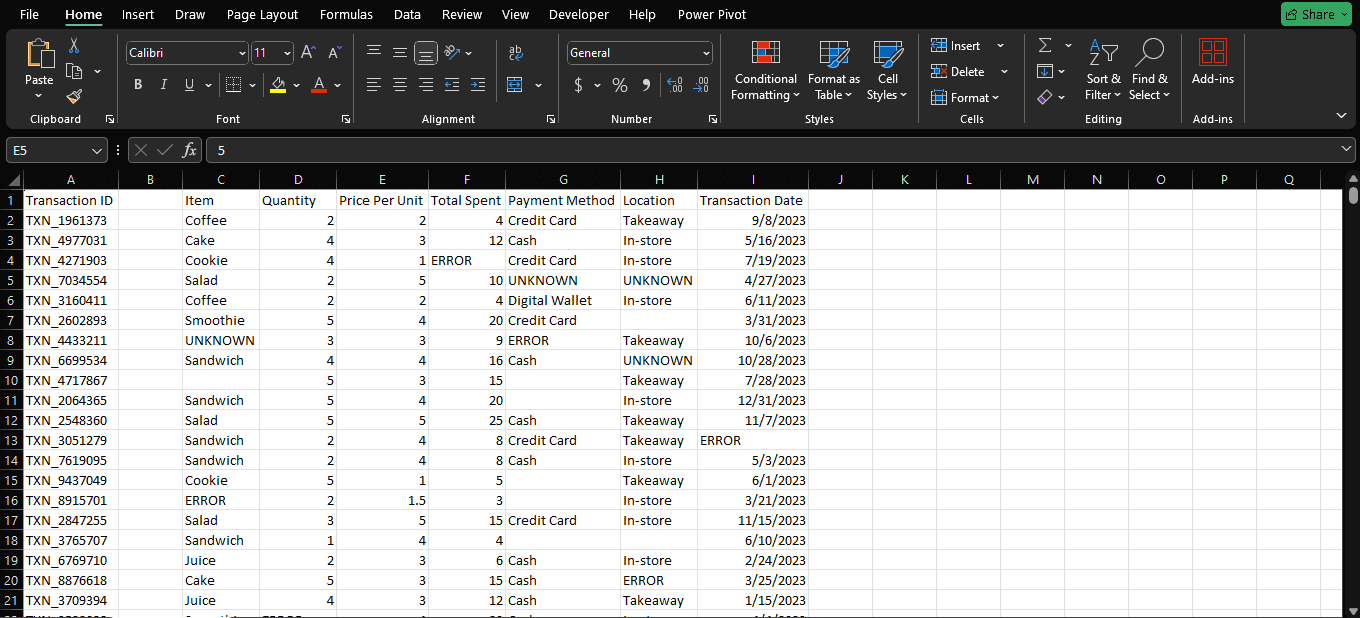Open the Font dialog launcher
Screen dimensions: 1360x618
[346, 119]
